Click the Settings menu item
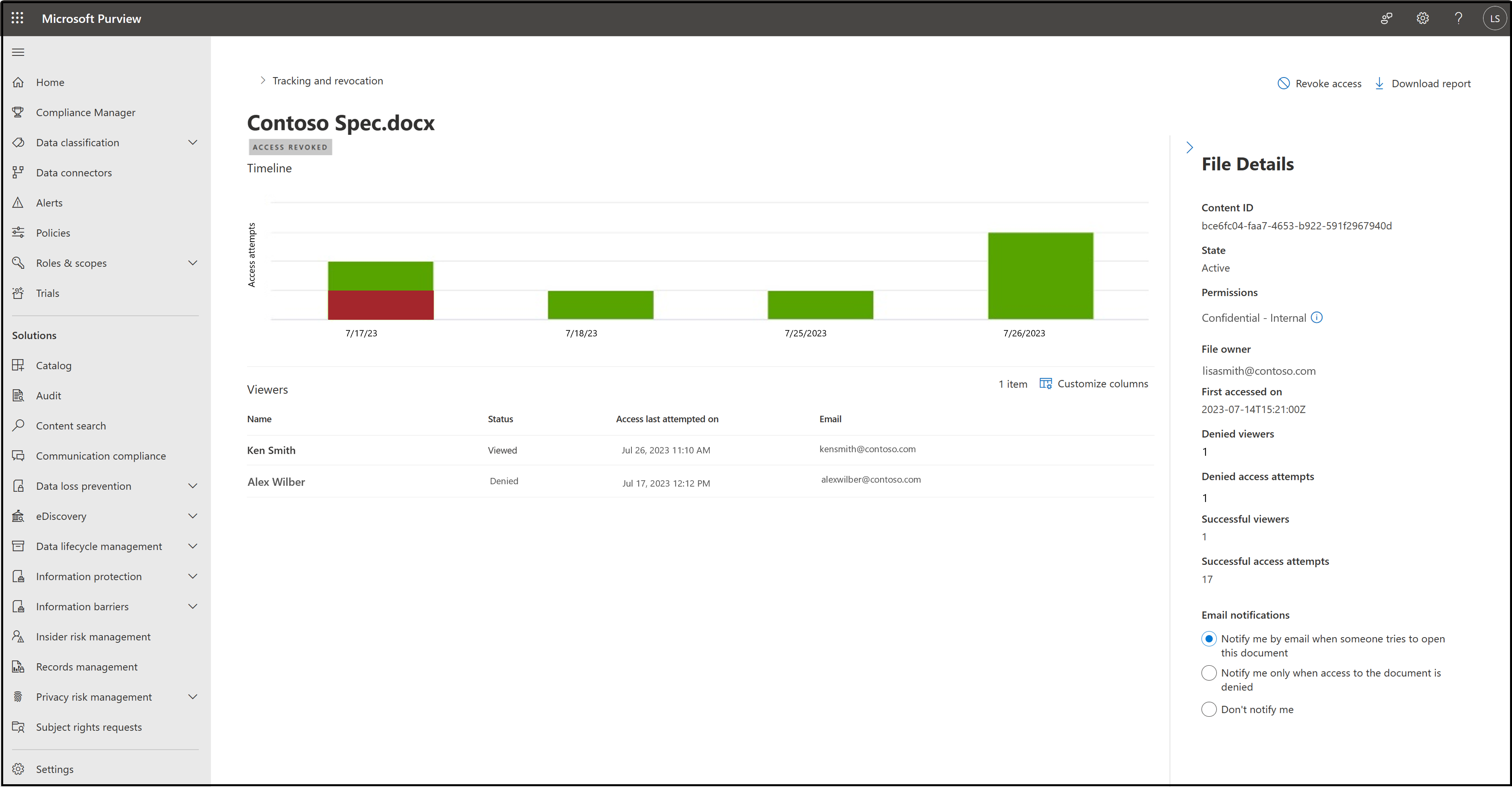The height and width of the screenshot is (787, 1512). 55,769
